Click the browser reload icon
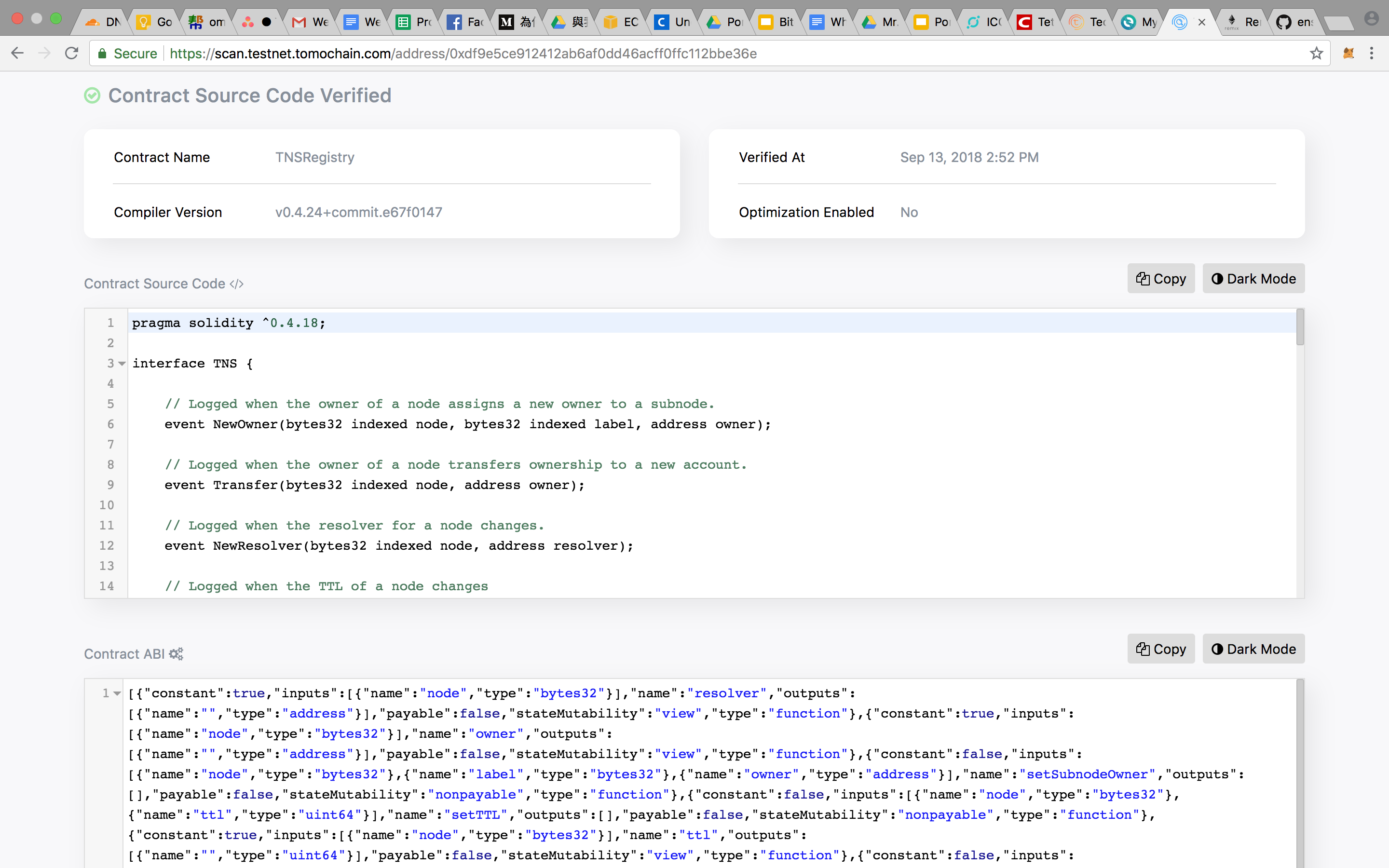This screenshot has width=1389, height=868. pyautogui.click(x=72, y=54)
